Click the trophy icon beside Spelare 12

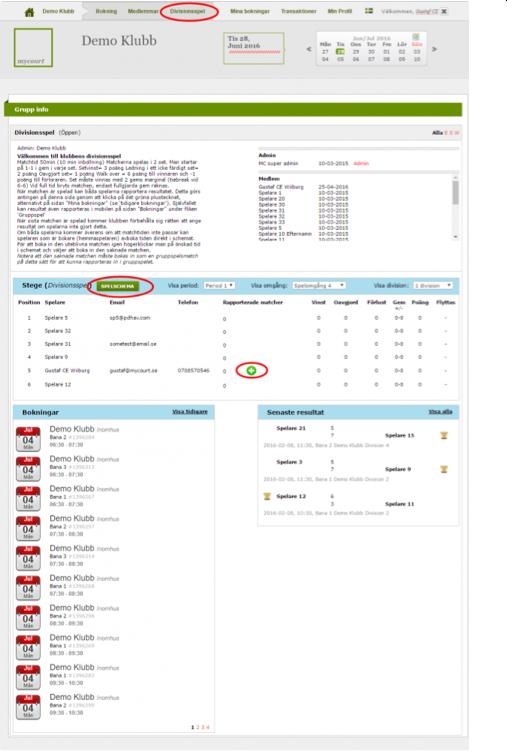coord(267,496)
